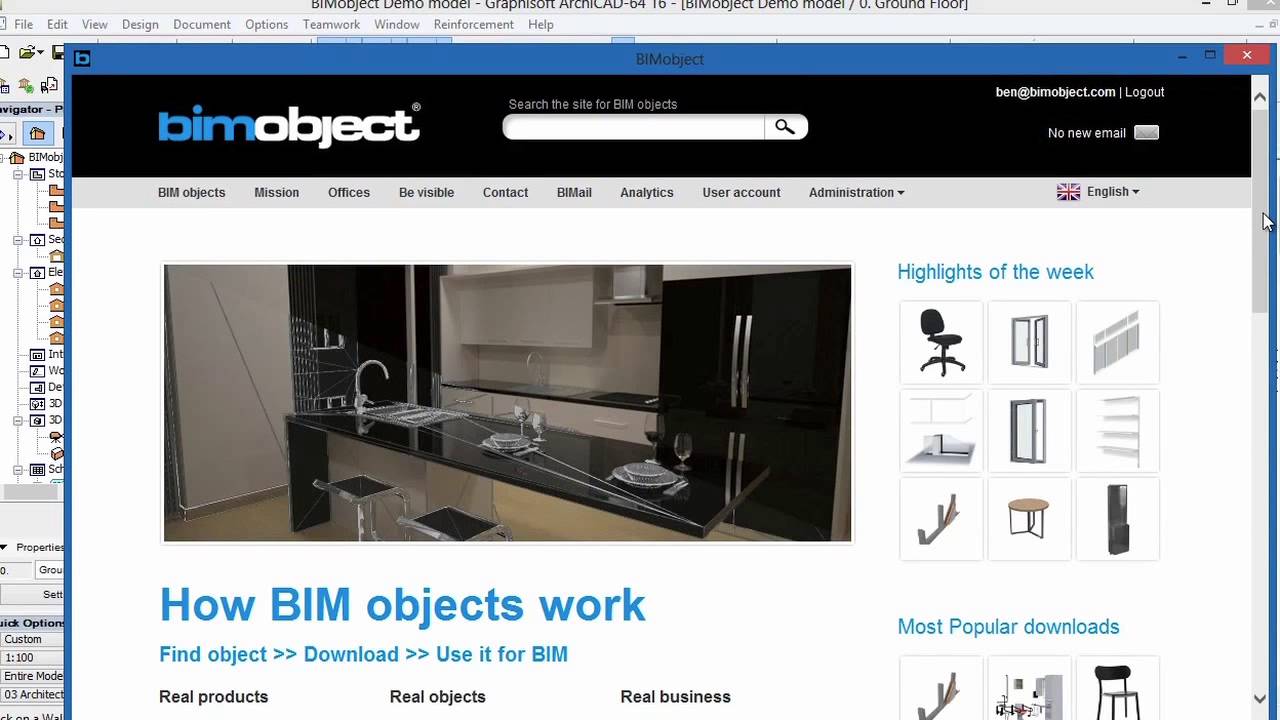Click the kitchen render banner image

point(508,403)
